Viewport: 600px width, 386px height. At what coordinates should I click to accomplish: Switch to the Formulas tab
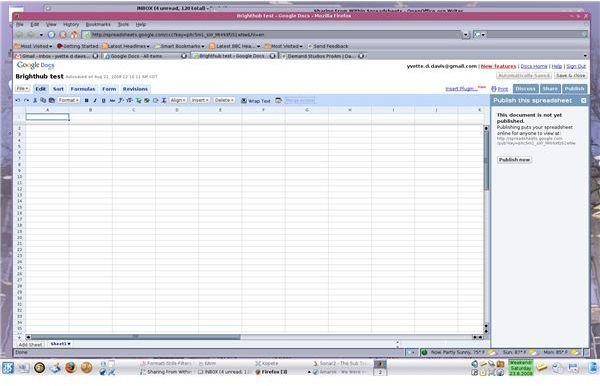(83, 89)
